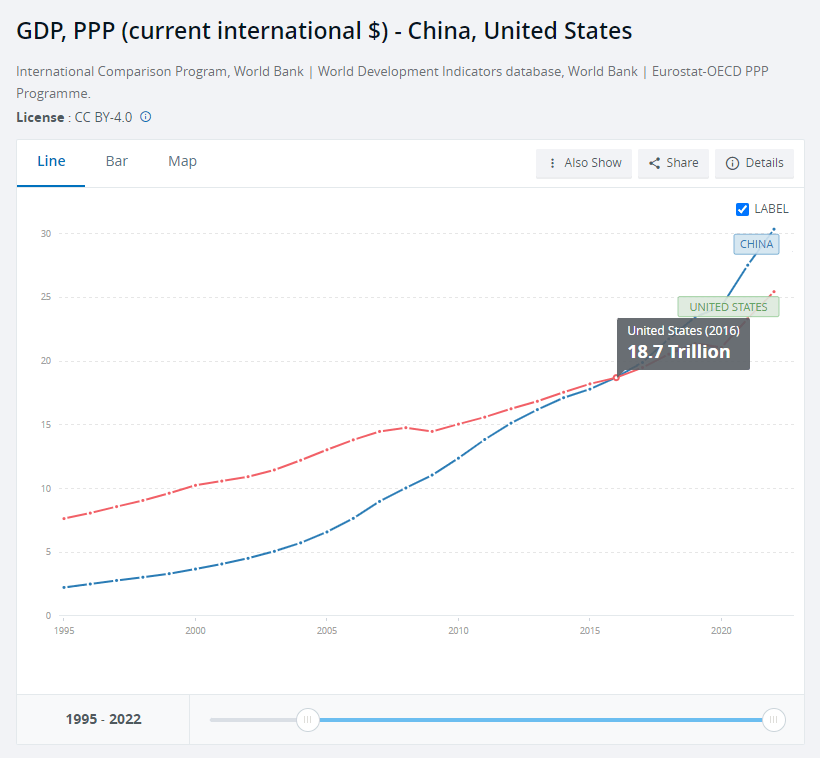Open the Details button
This screenshot has height=758, width=820.
pyautogui.click(x=754, y=163)
